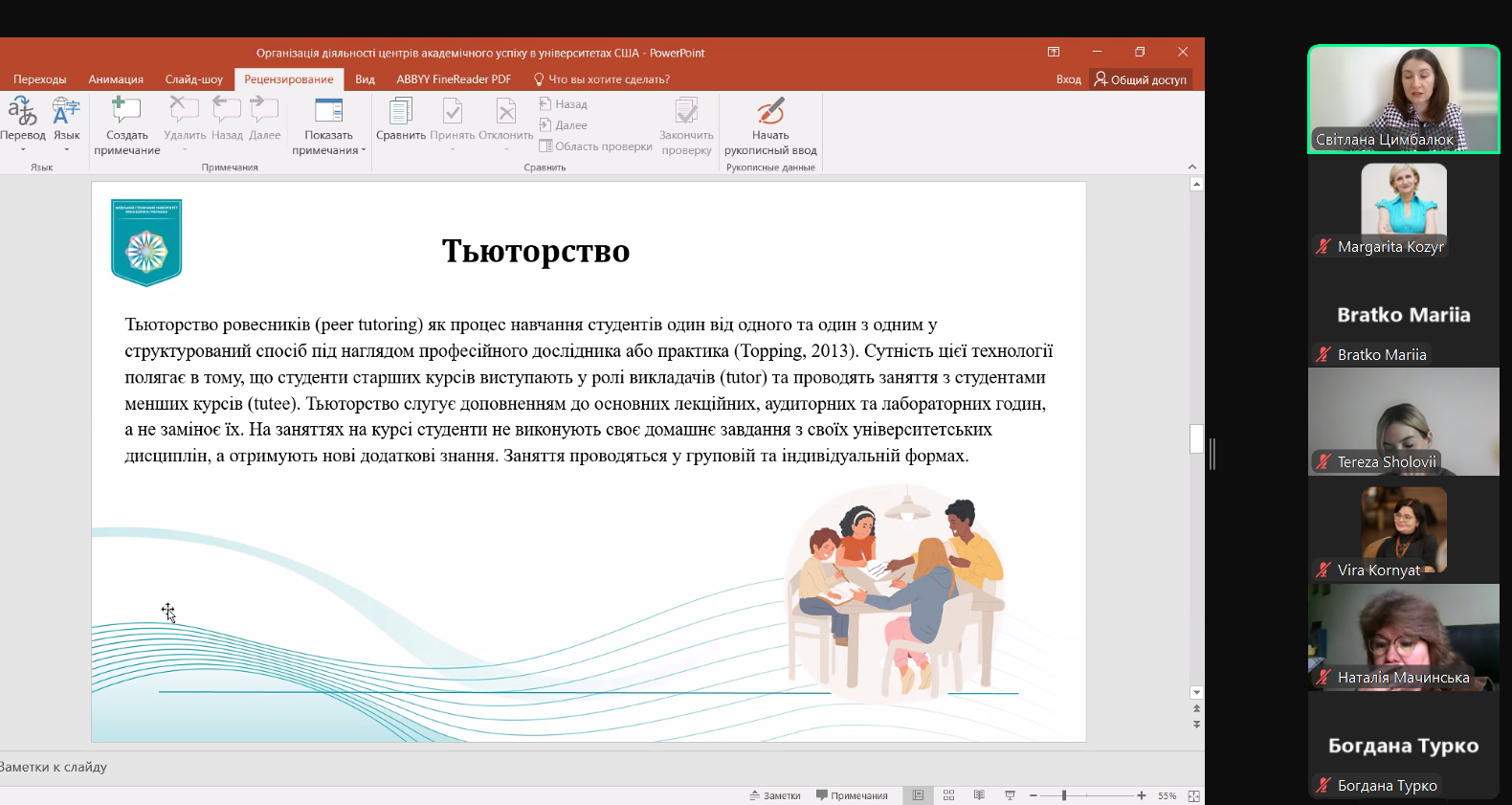Click the Сравнить (compare) icon
The height and width of the screenshot is (805, 1512).
[400, 111]
